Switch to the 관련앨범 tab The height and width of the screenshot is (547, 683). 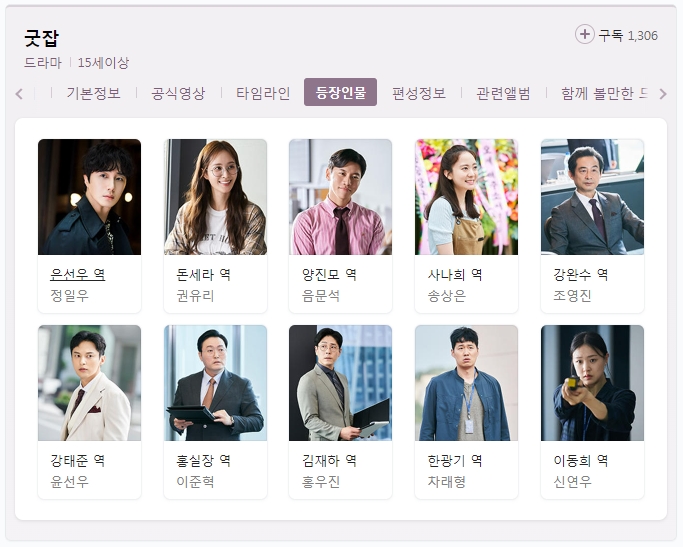[x=503, y=93]
